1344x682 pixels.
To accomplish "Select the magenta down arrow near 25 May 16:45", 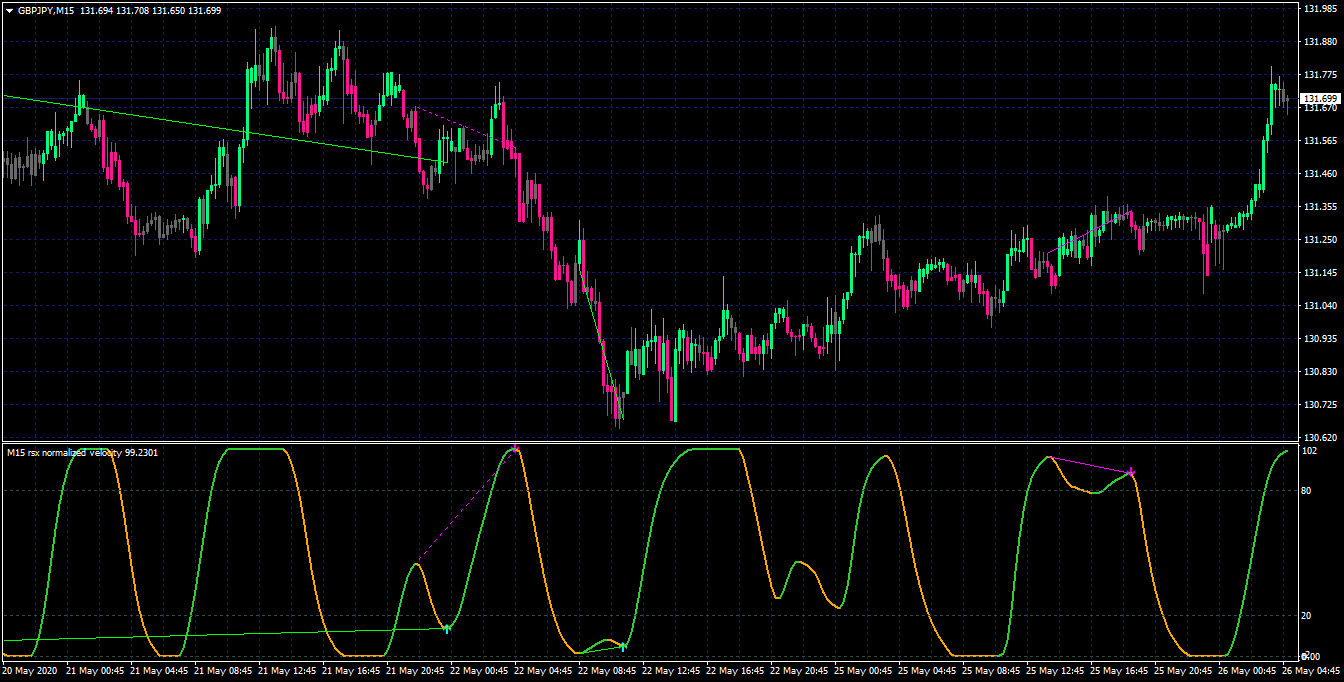I will pos(1131,472).
